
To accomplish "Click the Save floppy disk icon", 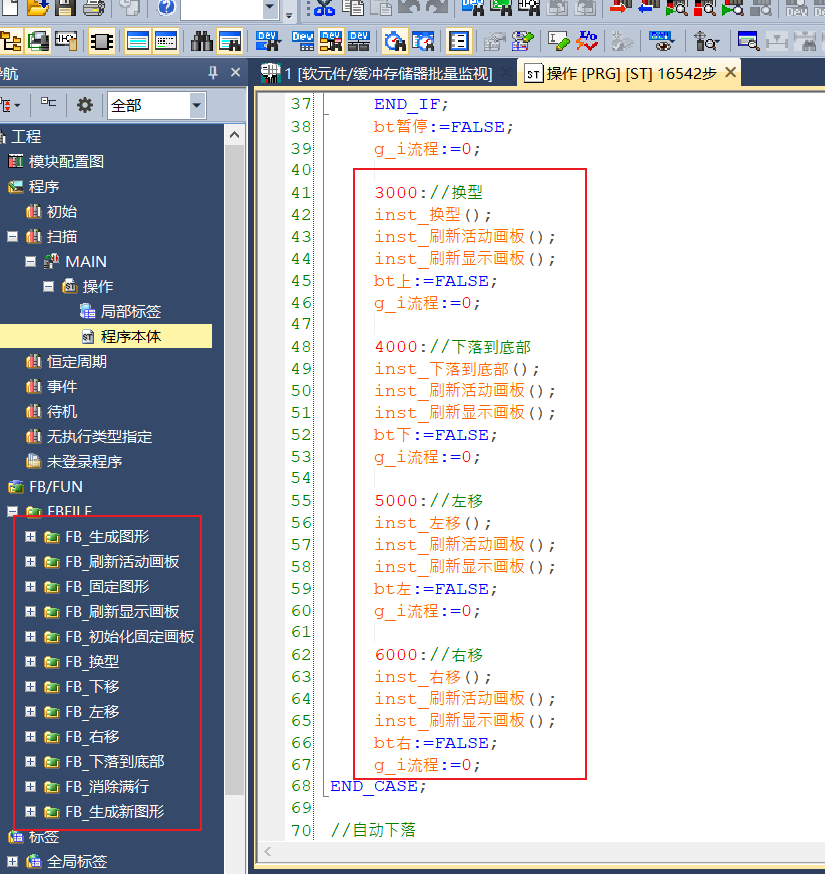I will 66,9.
